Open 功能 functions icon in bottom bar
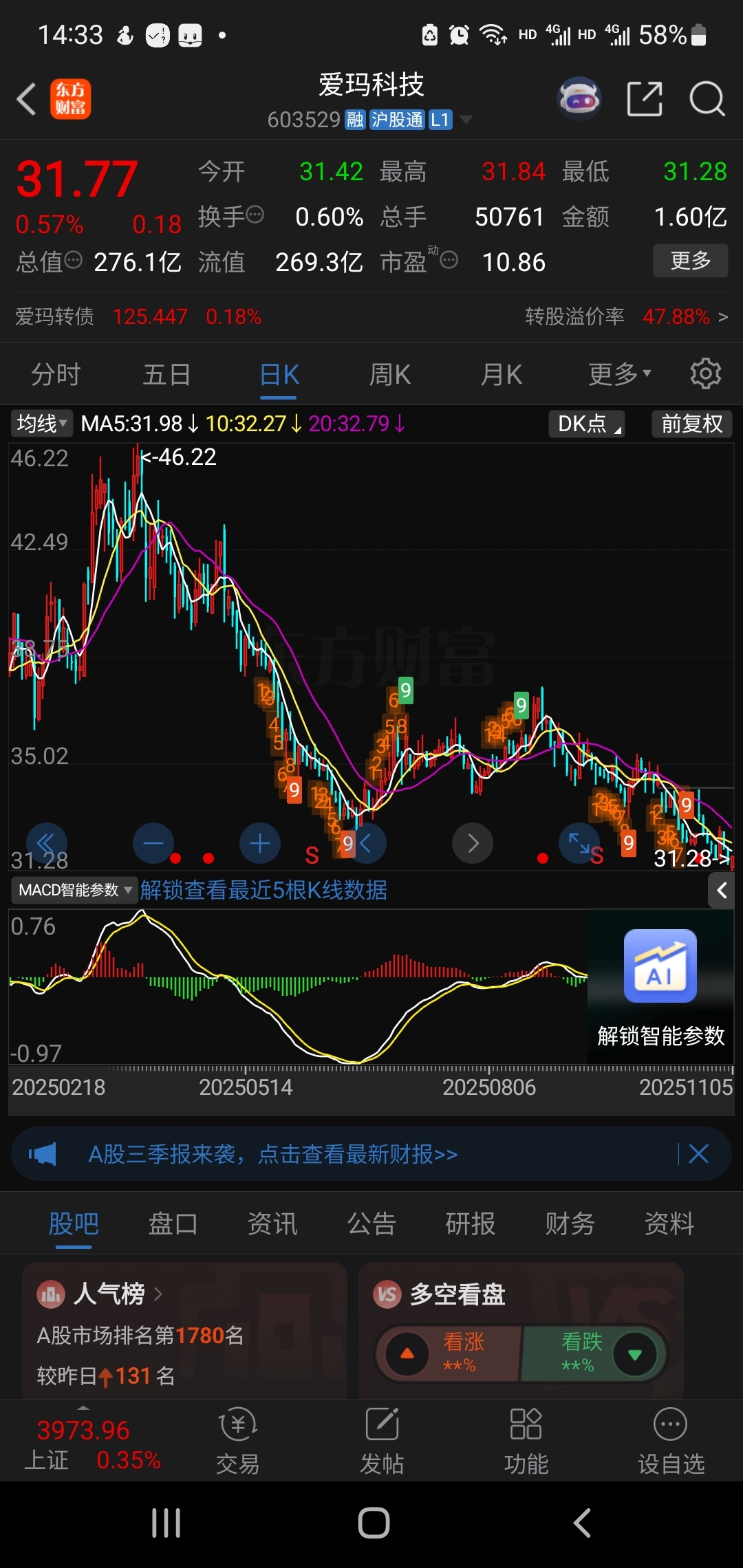743x1568 pixels. (x=526, y=1440)
